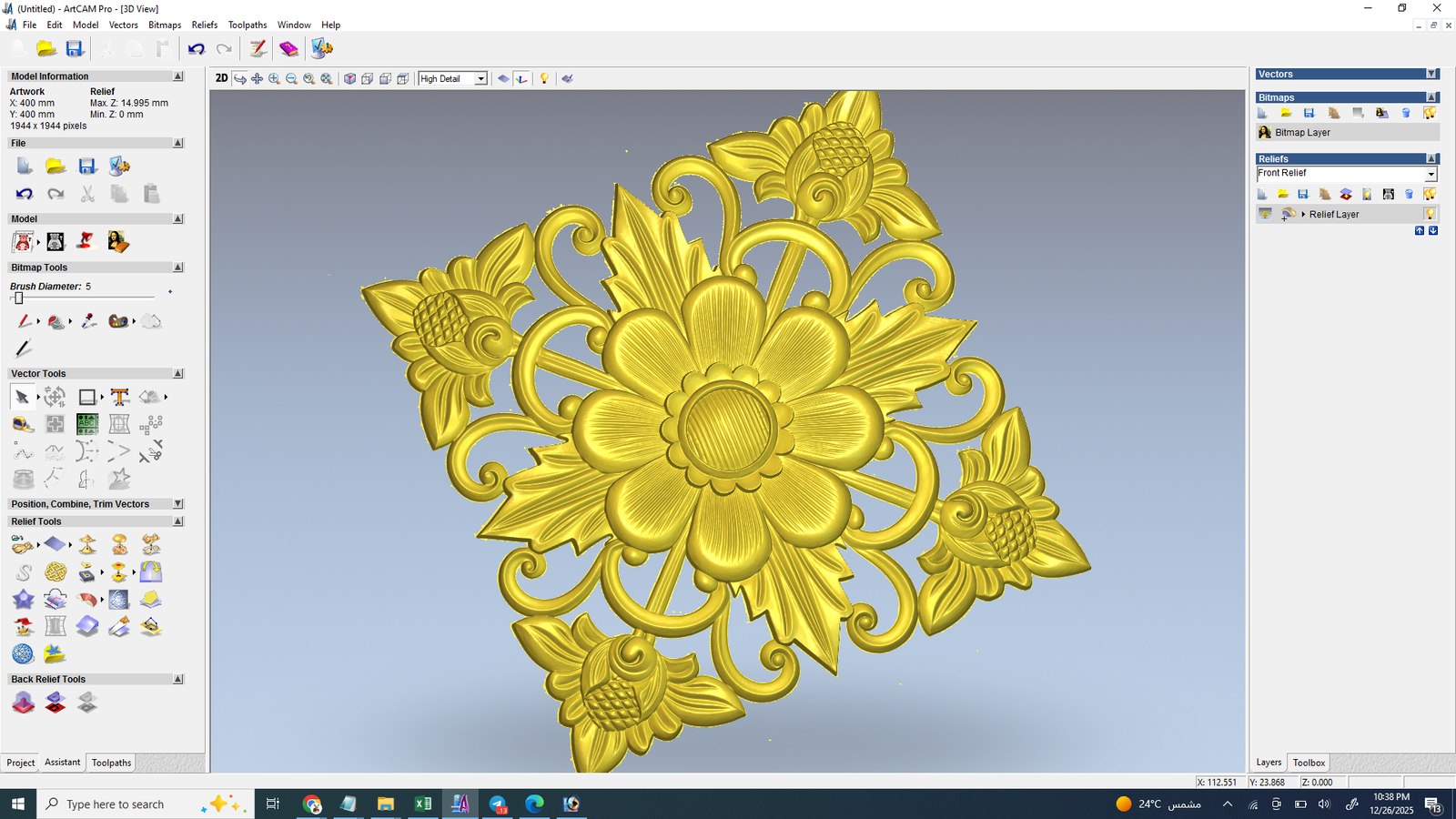Click the Brush Diameter slider handle
Image resolution: width=1456 pixels, height=819 pixels.
(x=18, y=298)
